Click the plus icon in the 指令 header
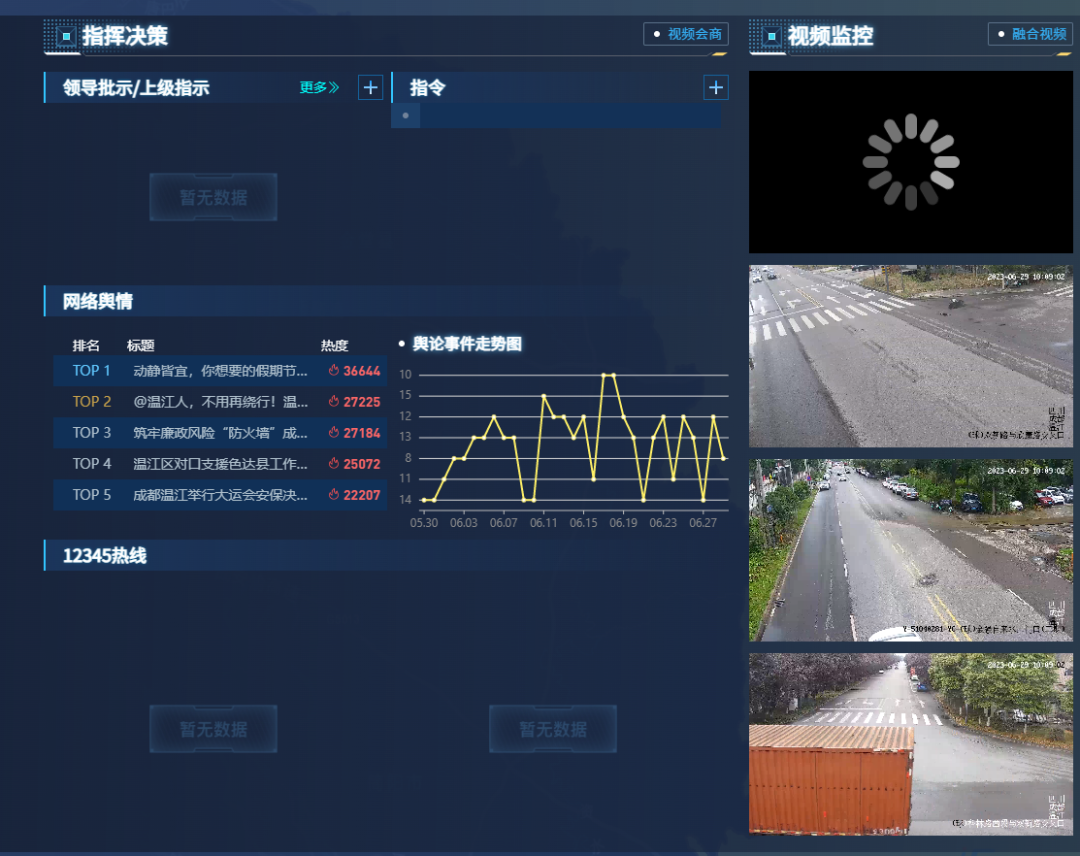Screen dimensions: 1080x856 click(x=716, y=88)
